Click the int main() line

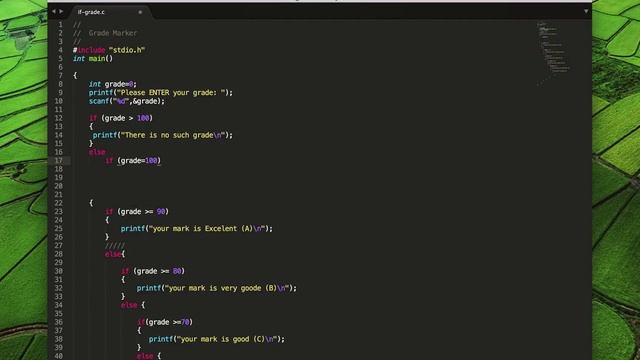pyautogui.click(x=93, y=59)
